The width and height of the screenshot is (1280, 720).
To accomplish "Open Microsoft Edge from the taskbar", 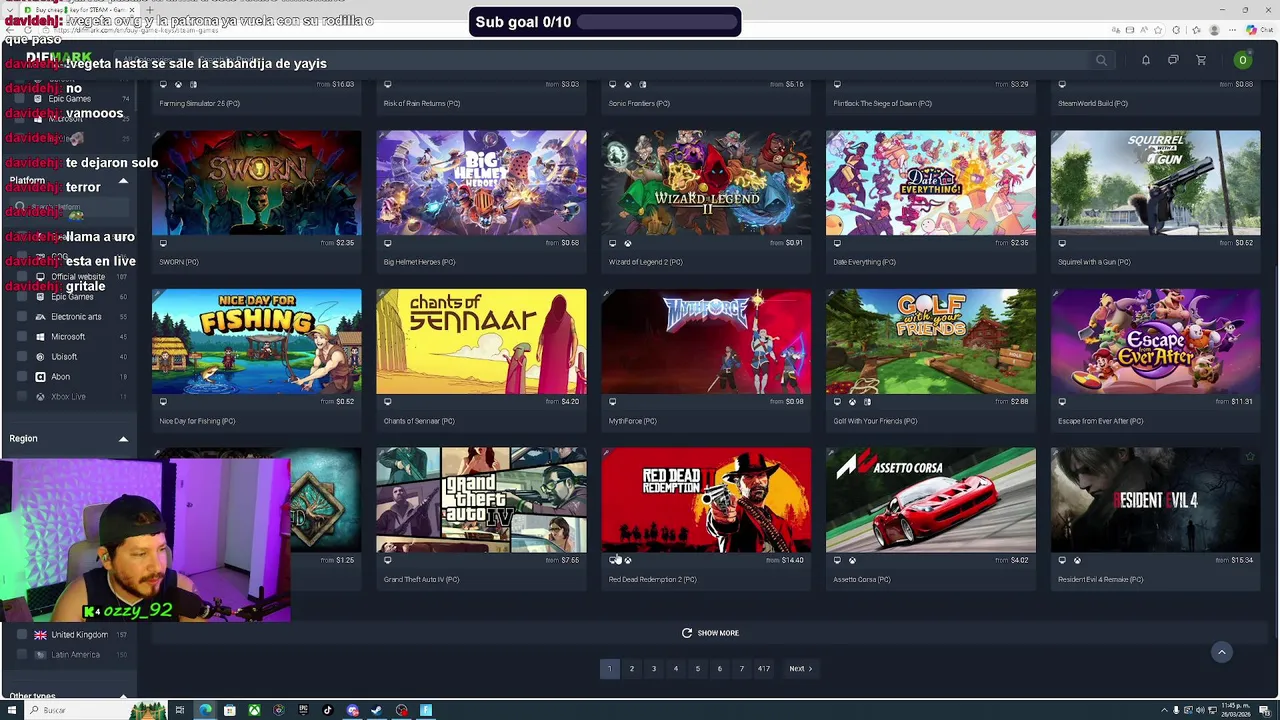I will [205, 711].
